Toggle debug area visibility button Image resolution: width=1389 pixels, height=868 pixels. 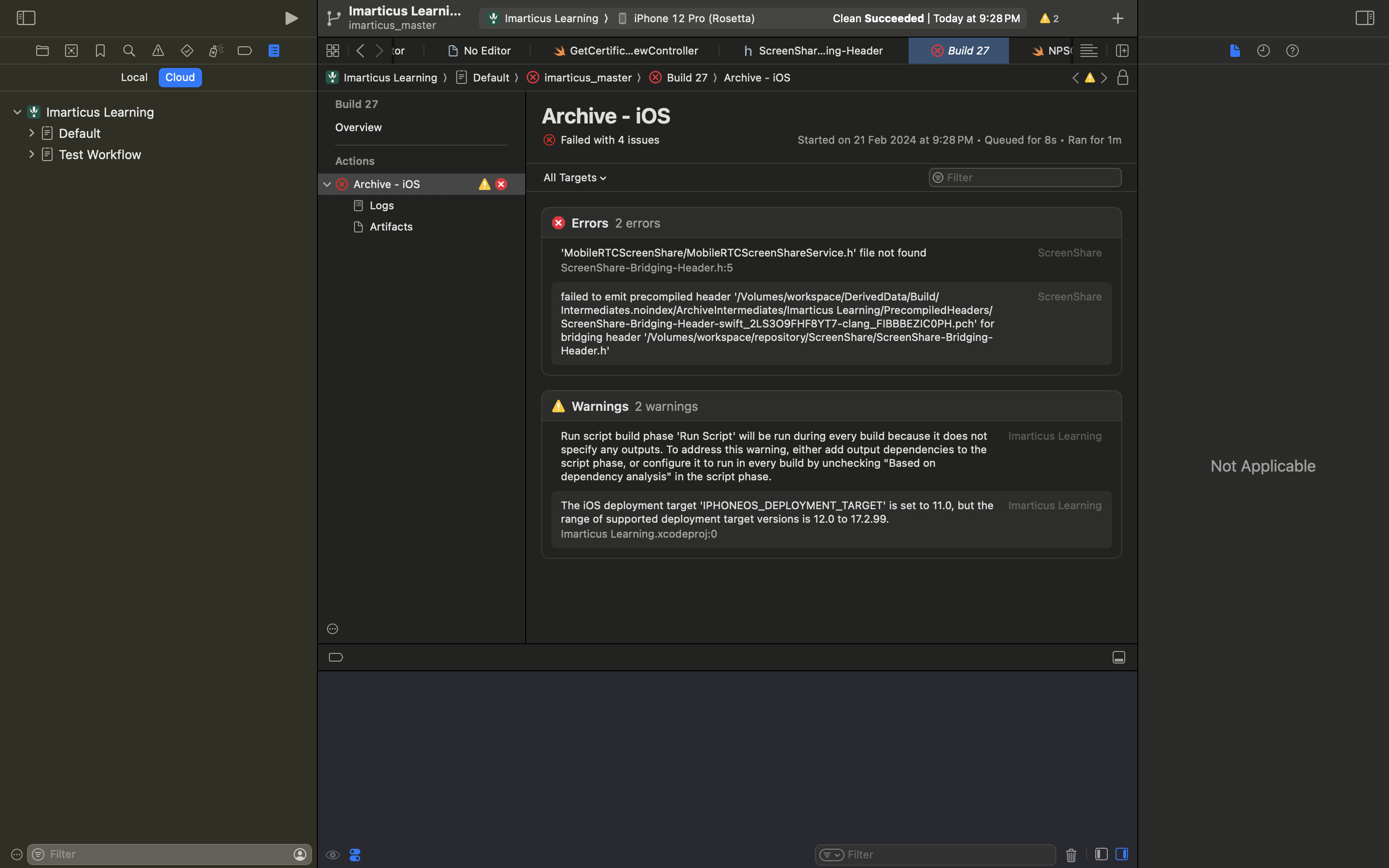coord(1118,657)
